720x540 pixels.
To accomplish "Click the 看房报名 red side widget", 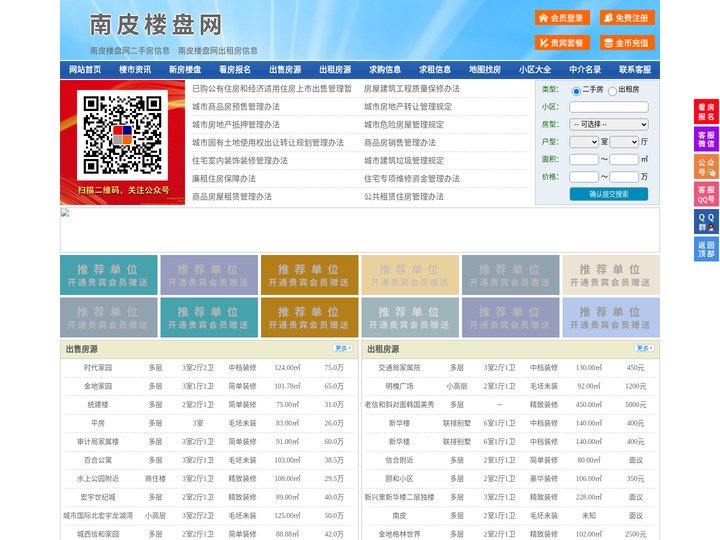I will (x=706, y=112).
